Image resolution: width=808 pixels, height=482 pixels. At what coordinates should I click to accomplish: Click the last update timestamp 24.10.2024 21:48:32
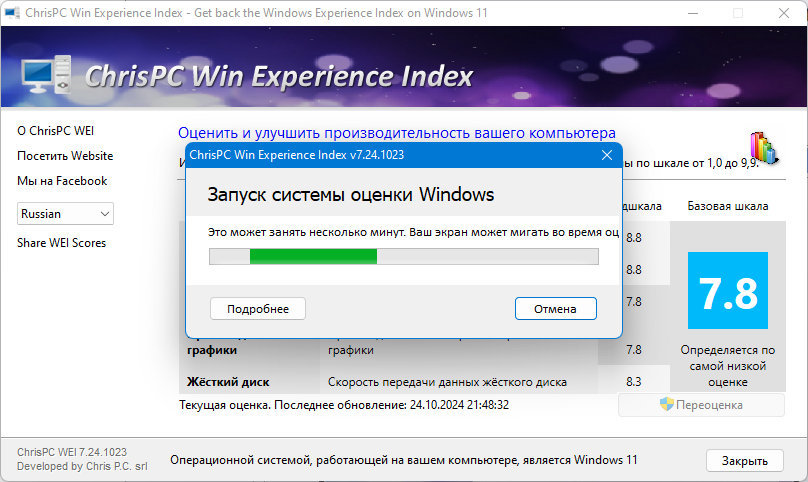459,405
